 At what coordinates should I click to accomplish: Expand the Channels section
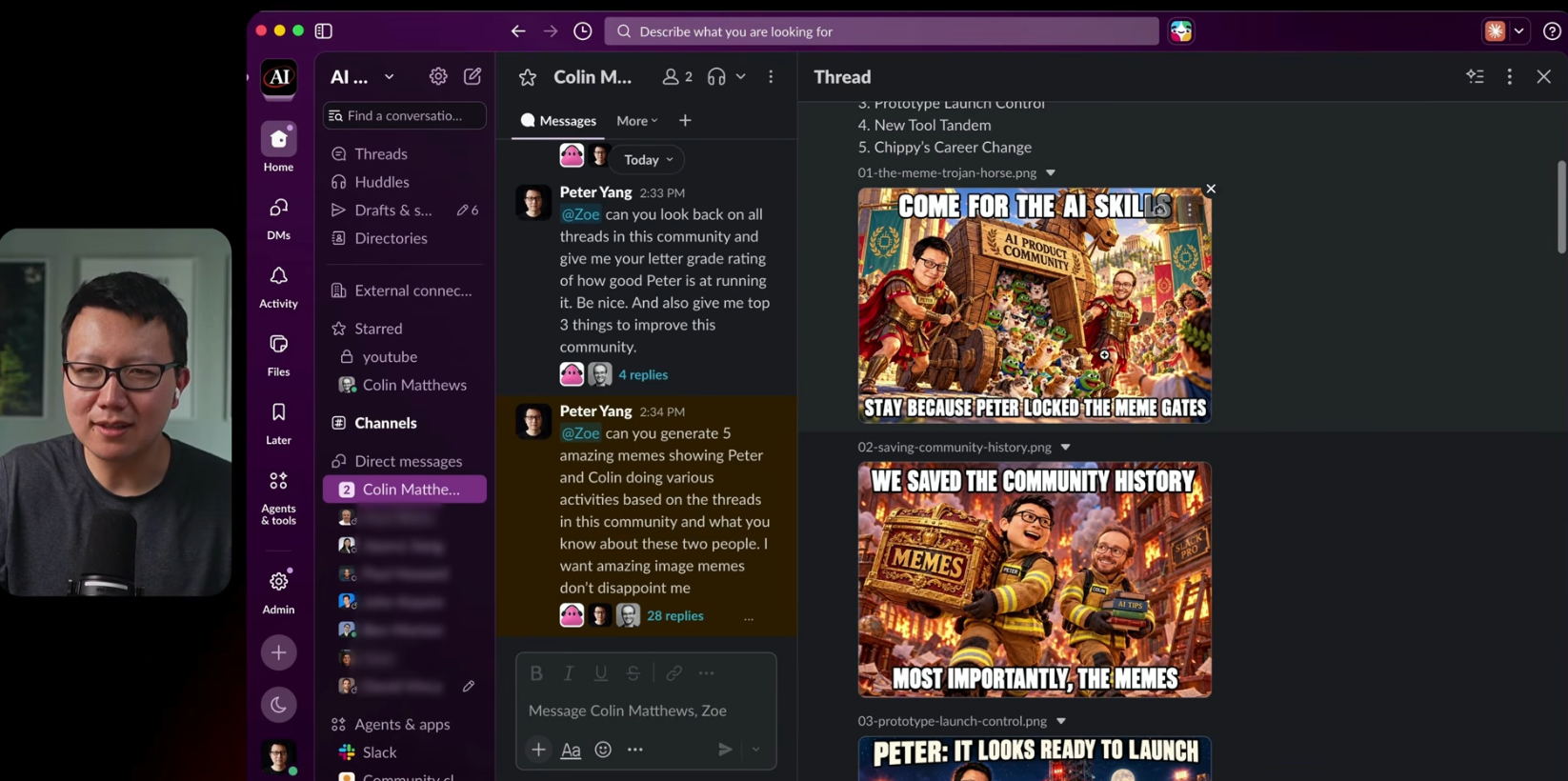coord(385,423)
